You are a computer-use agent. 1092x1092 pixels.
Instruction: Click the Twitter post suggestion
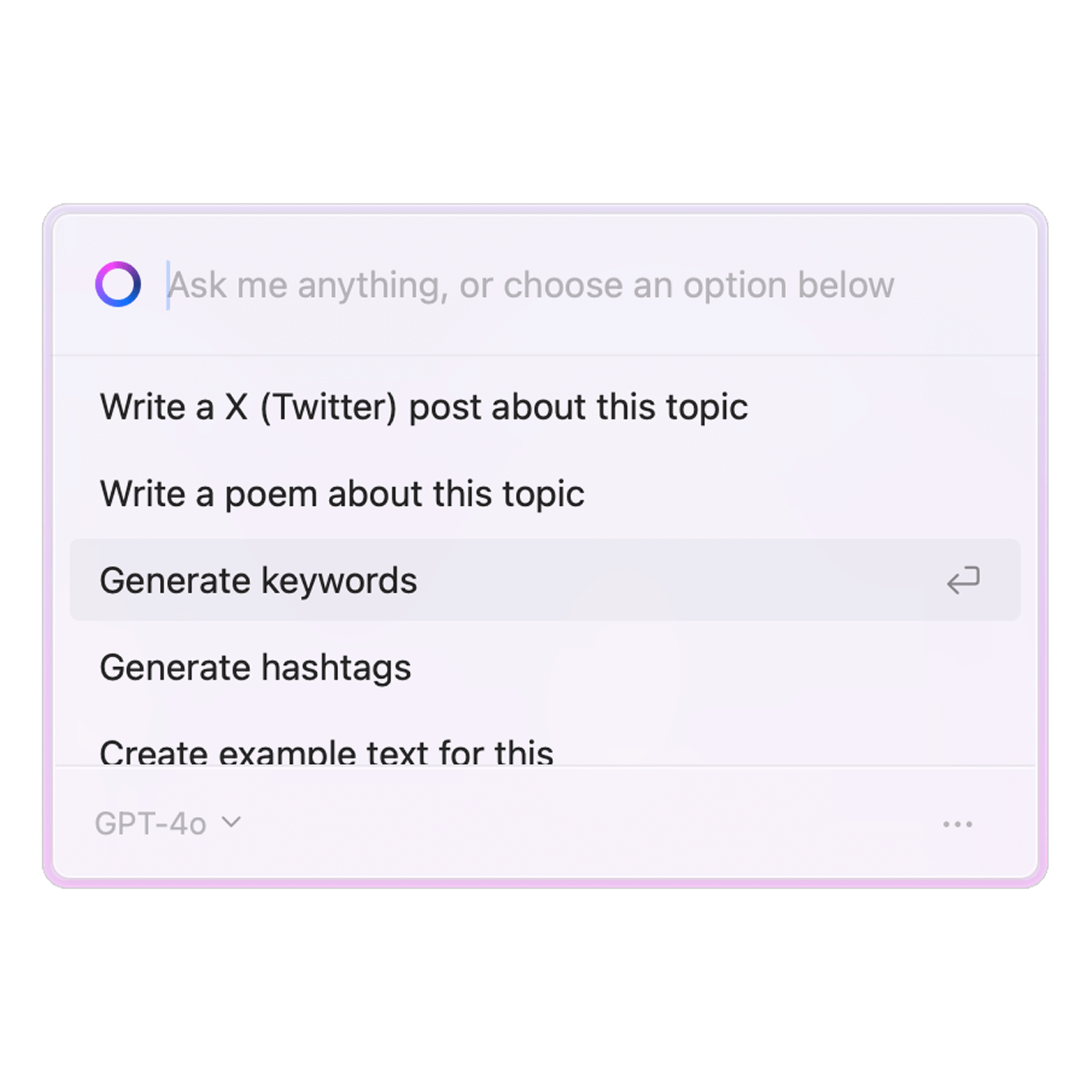point(423,407)
